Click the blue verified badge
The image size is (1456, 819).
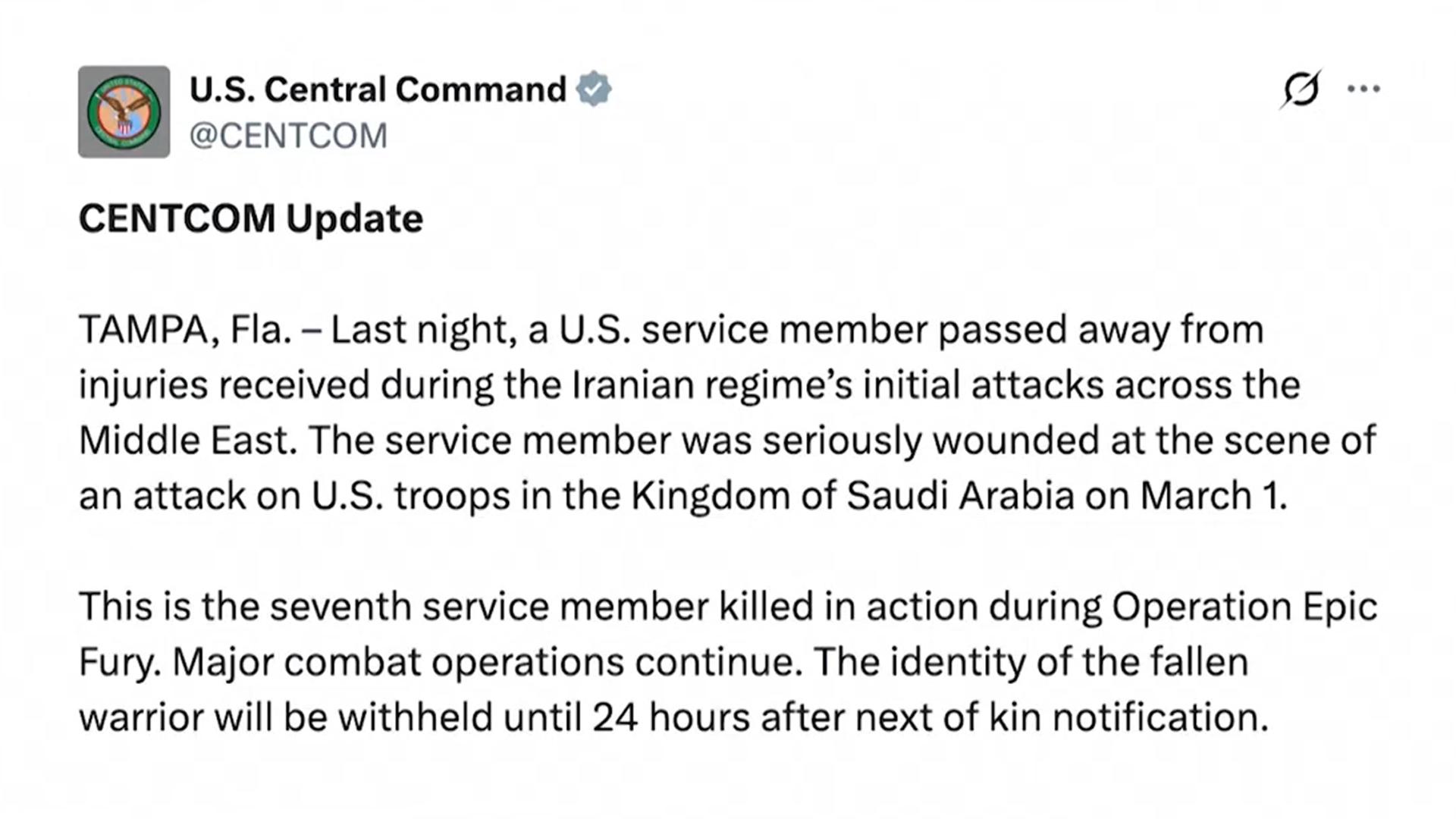(x=593, y=89)
